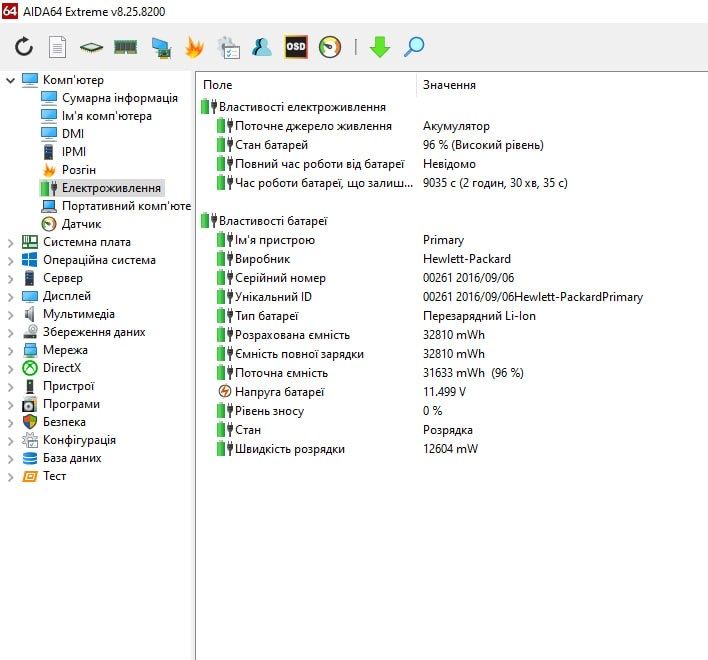Click the CPU chip toolbar icon

click(91, 47)
